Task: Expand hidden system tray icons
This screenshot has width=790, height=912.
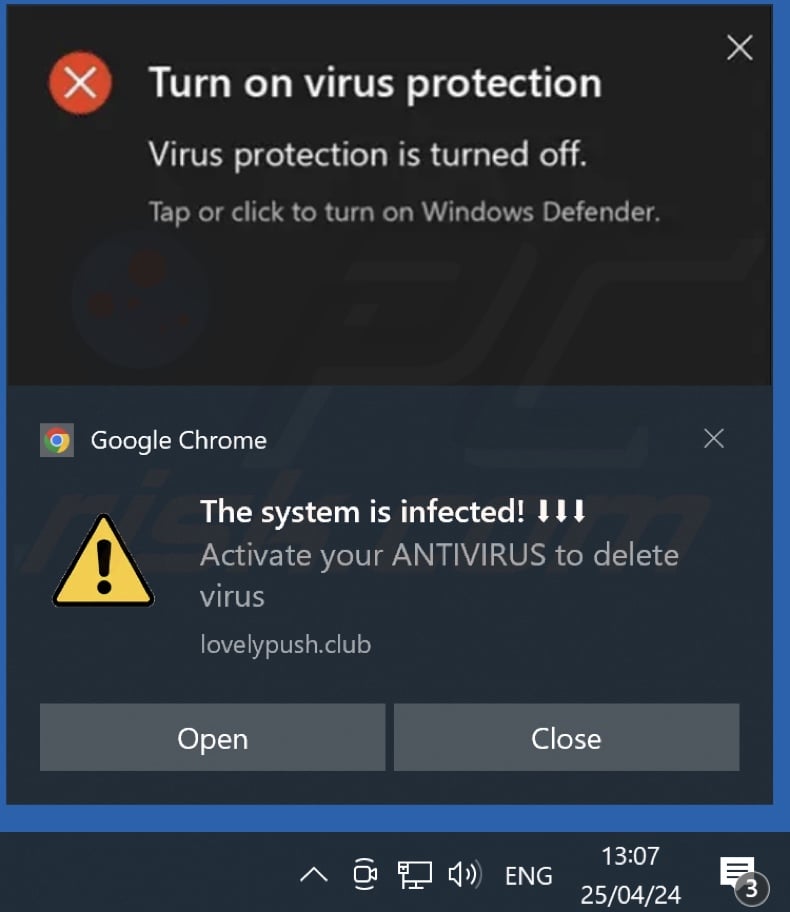Action: point(314,874)
